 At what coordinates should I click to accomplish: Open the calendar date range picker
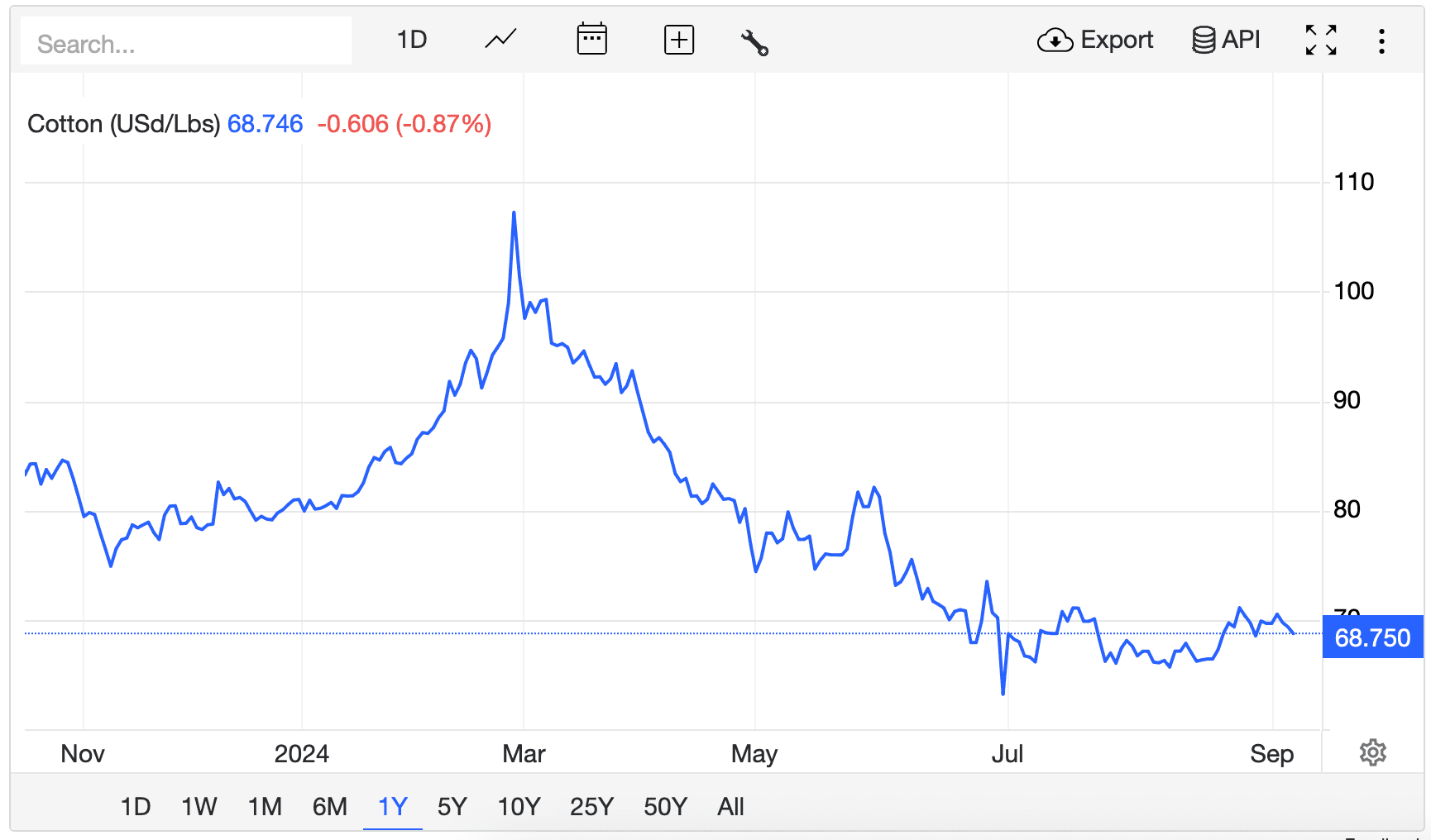click(x=591, y=40)
